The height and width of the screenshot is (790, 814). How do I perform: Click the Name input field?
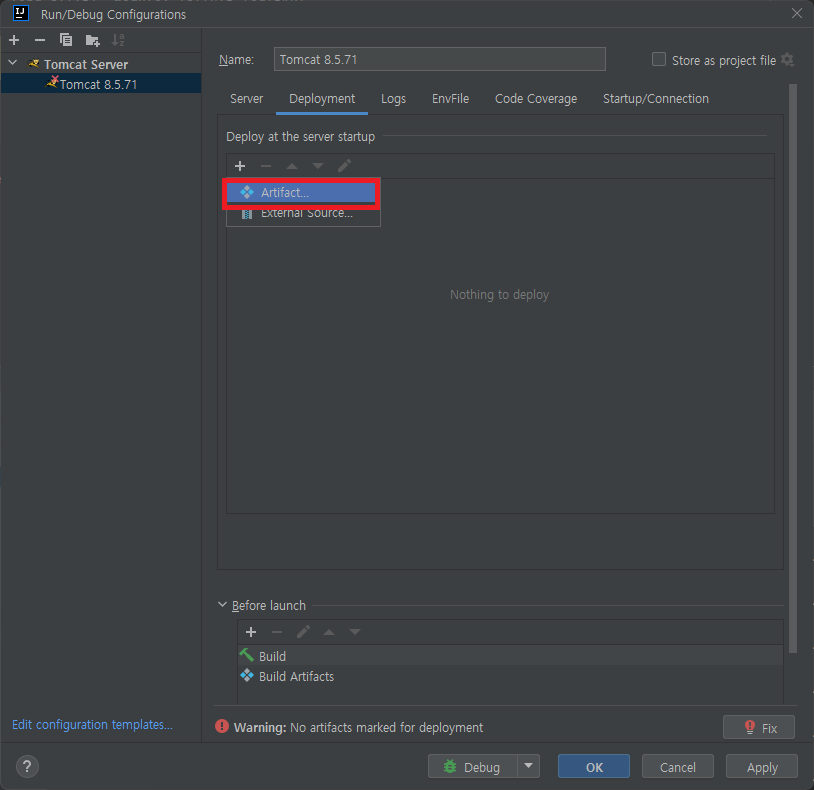(439, 59)
